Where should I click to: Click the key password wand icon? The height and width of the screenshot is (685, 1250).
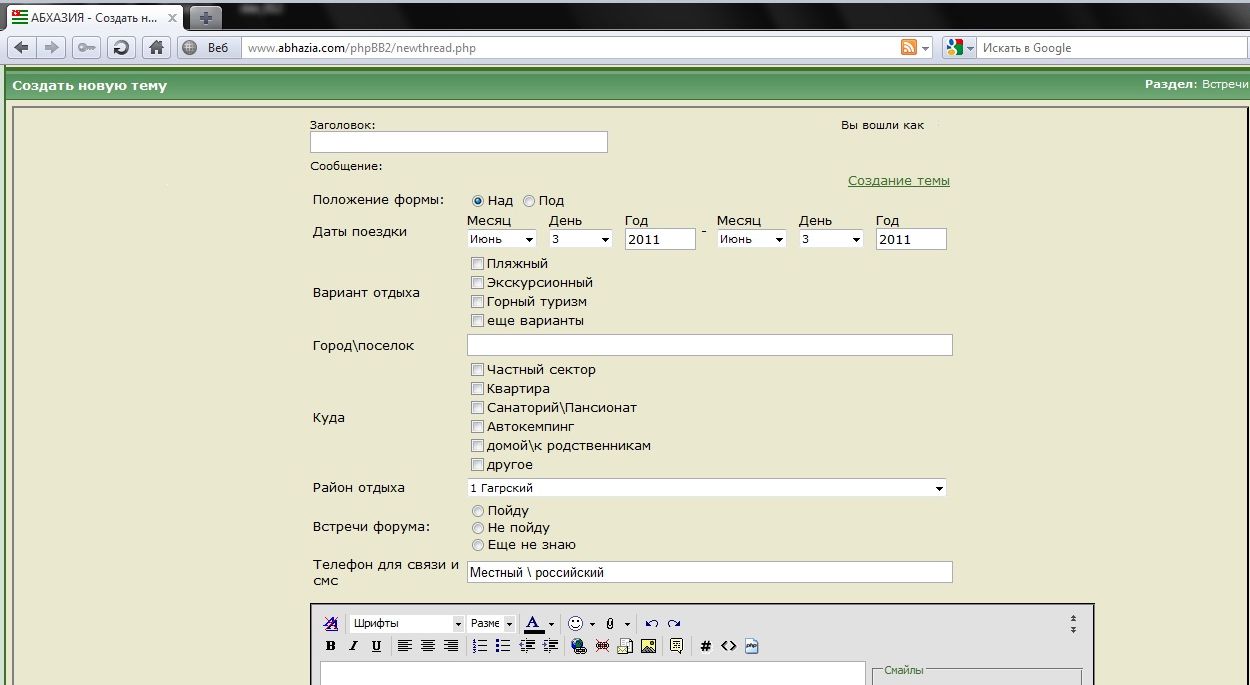[86, 47]
